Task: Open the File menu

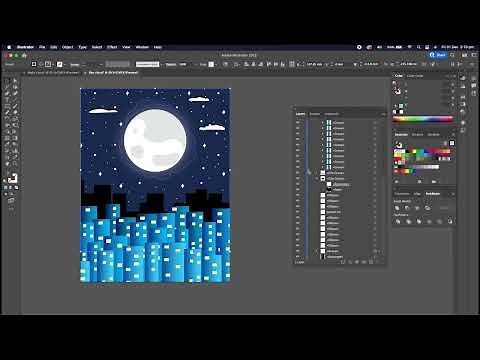Action: pyautogui.click(x=42, y=47)
